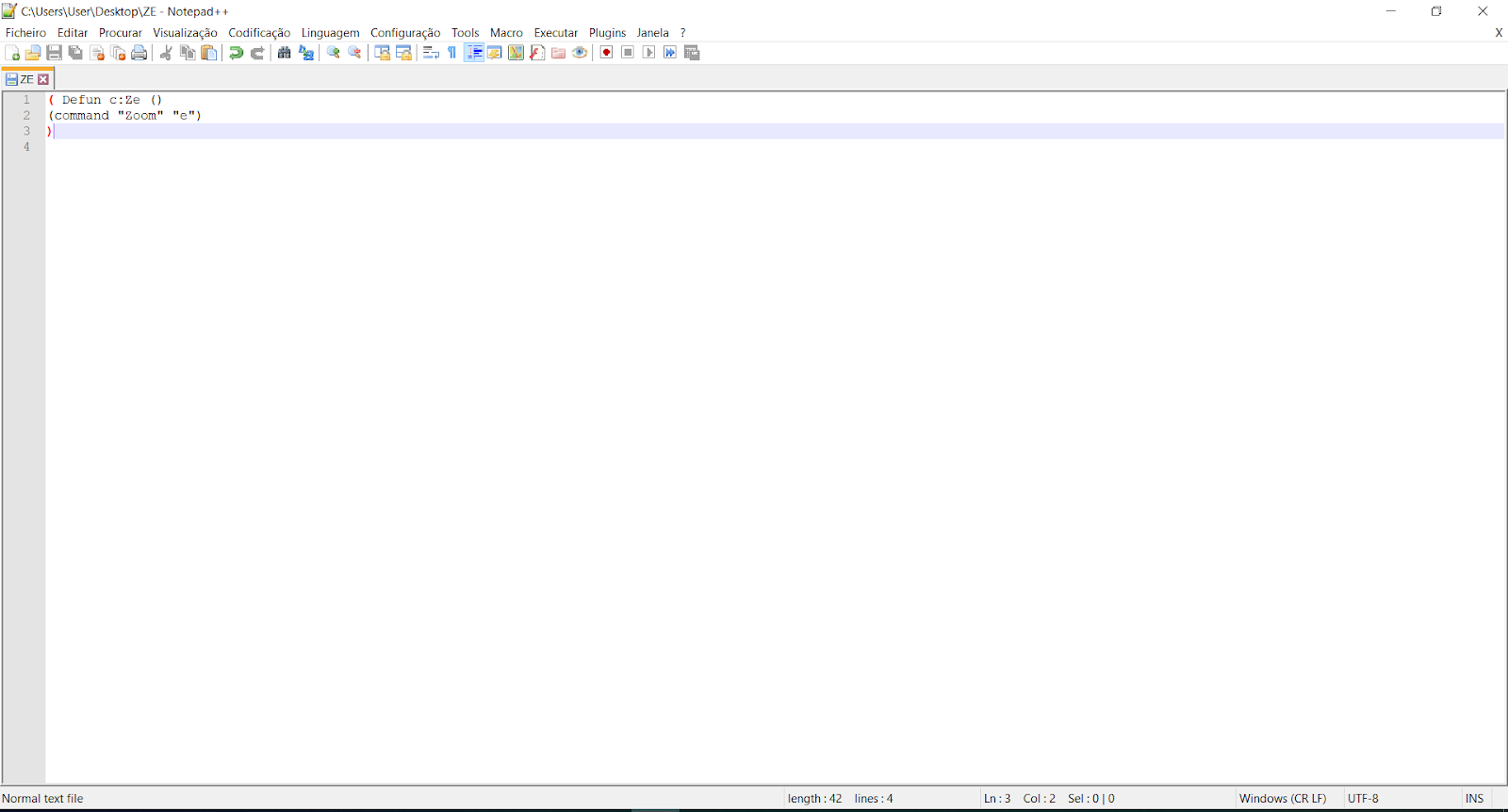Click line number 1 in the margin
1508x812 pixels.
(26, 100)
